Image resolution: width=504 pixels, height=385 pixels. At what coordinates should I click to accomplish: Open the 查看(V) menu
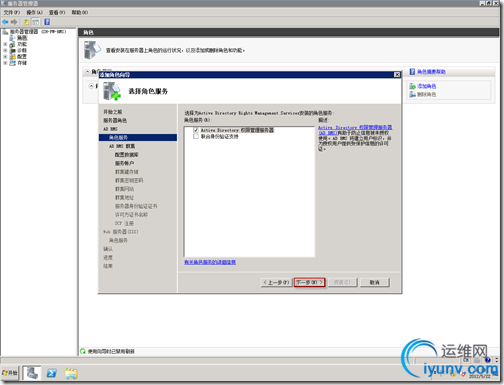pyautogui.click(x=57, y=12)
